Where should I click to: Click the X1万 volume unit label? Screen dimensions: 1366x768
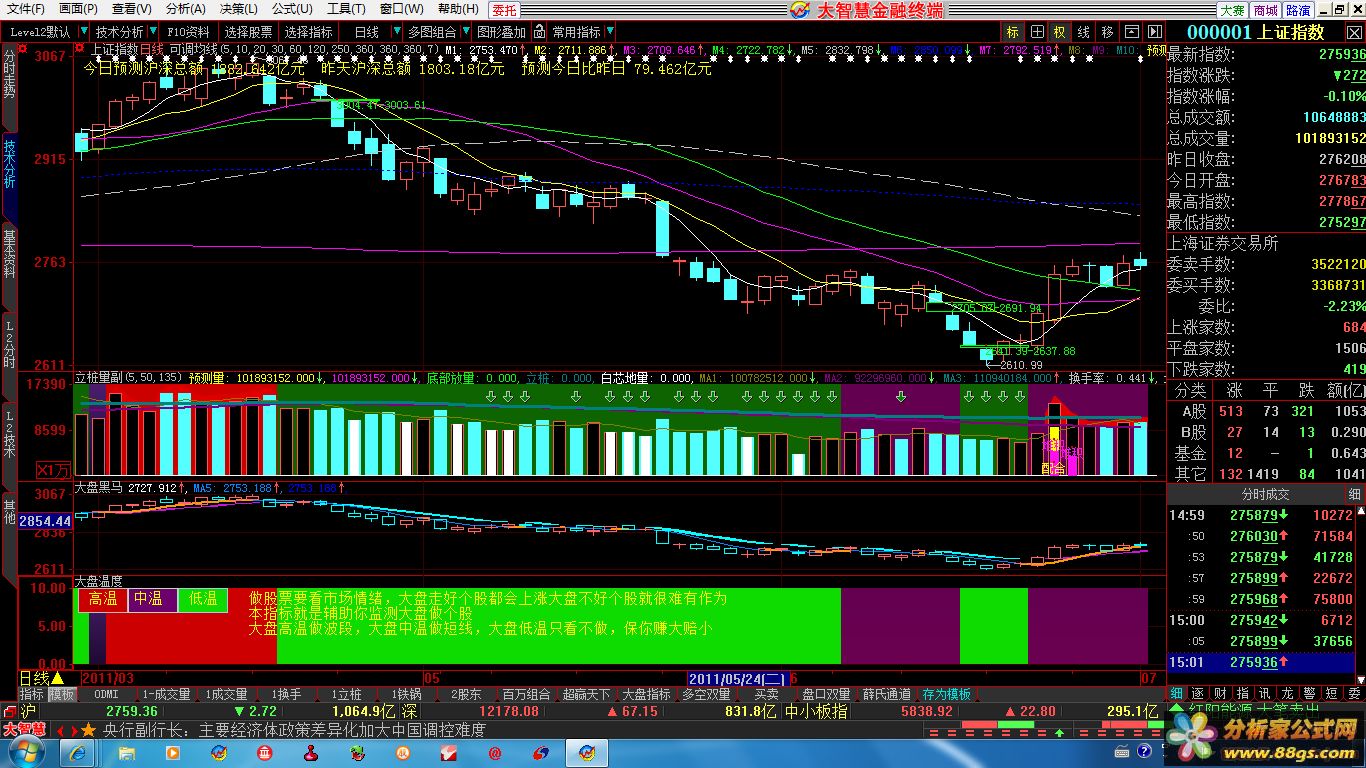[x=55, y=469]
